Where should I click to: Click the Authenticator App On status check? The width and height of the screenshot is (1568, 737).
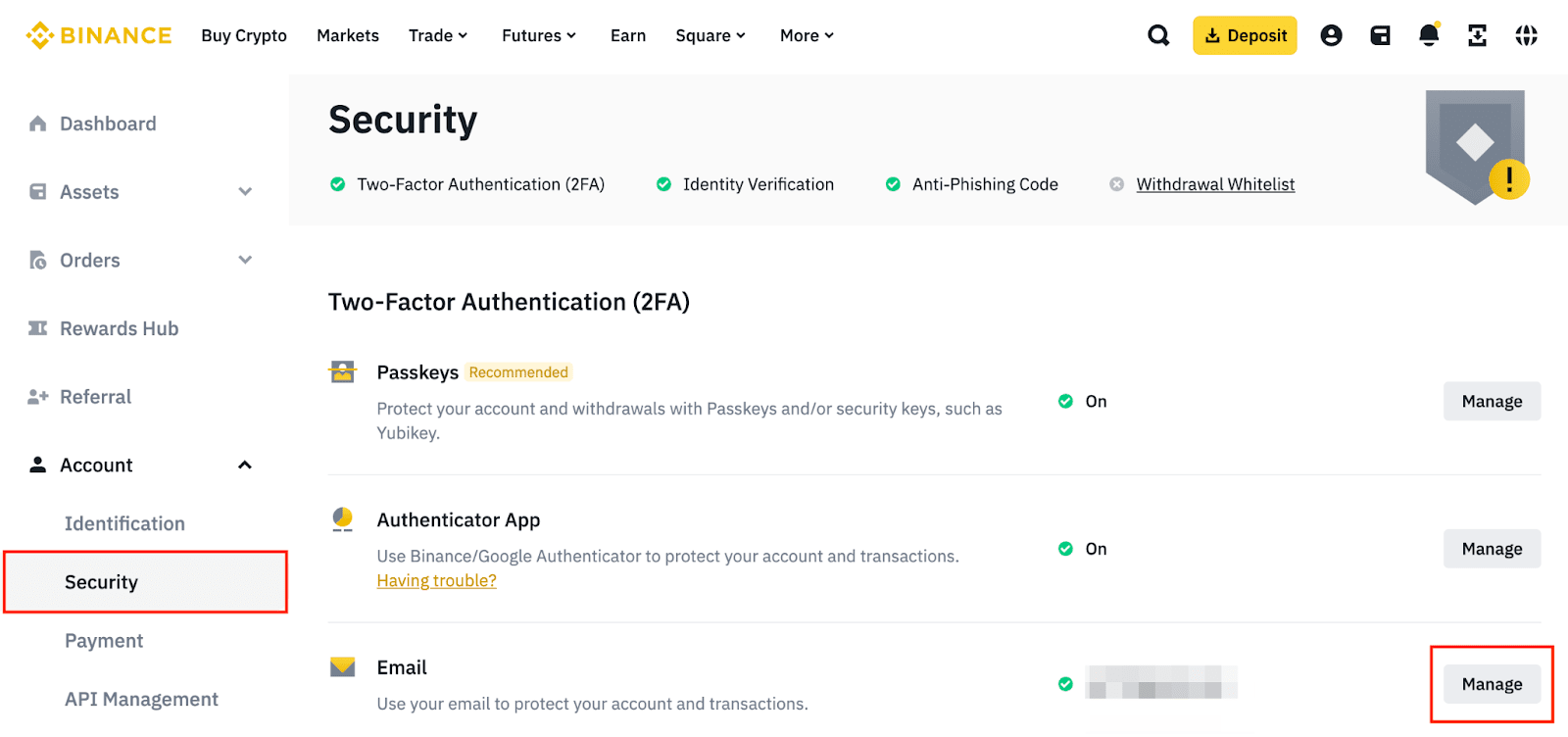coord(1065,549)
